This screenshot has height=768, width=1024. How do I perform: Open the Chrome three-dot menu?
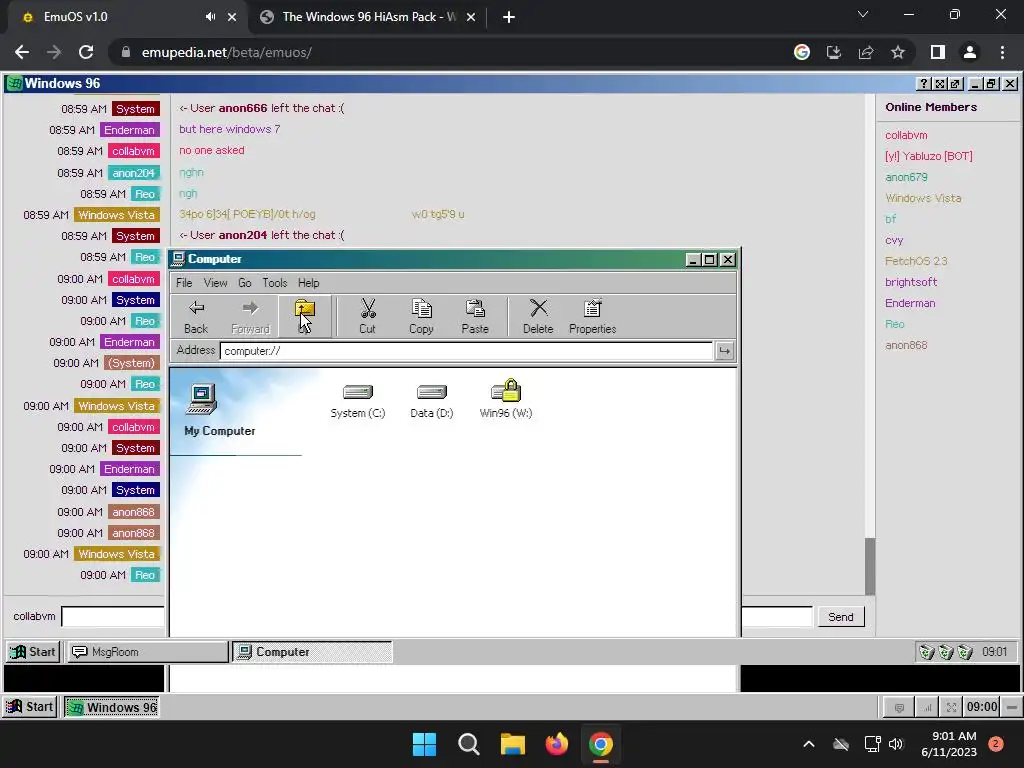[1002, 52]
